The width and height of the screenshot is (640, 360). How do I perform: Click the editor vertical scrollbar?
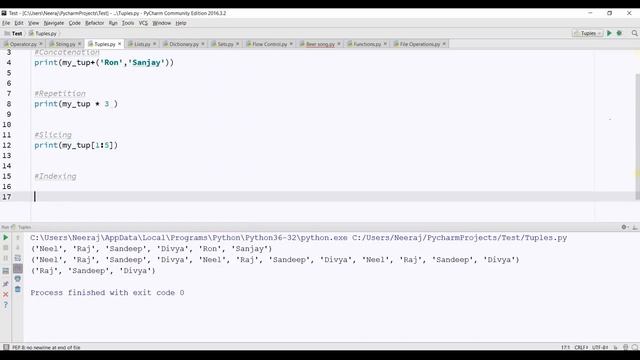click(x=637, y=137)
